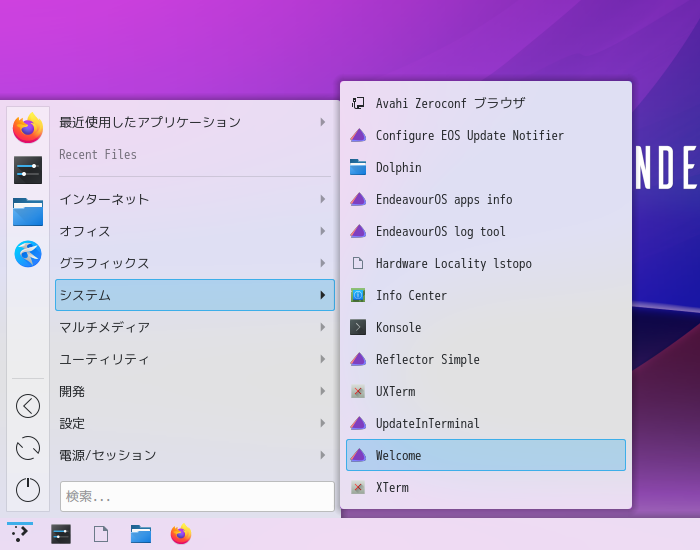This screenshot has width=700, height=550.
Task: Expand the インターネット category arrow
Action: 323,199
